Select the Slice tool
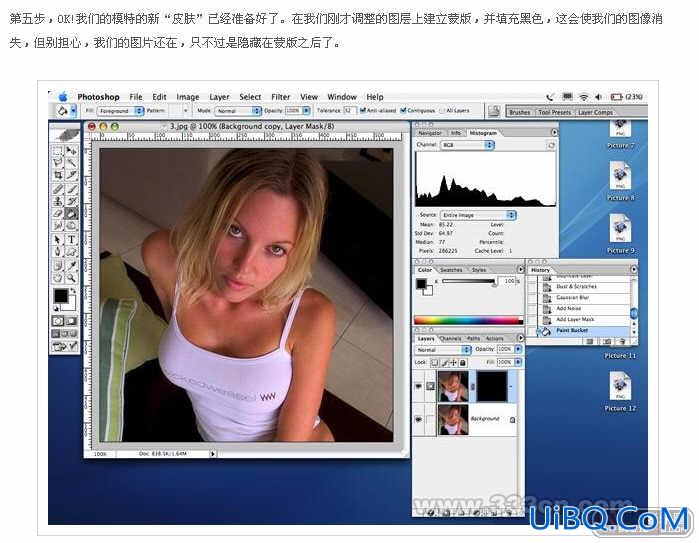Image resolution: width=699 pixels, height=543 pixels. [x=71, y=175]
